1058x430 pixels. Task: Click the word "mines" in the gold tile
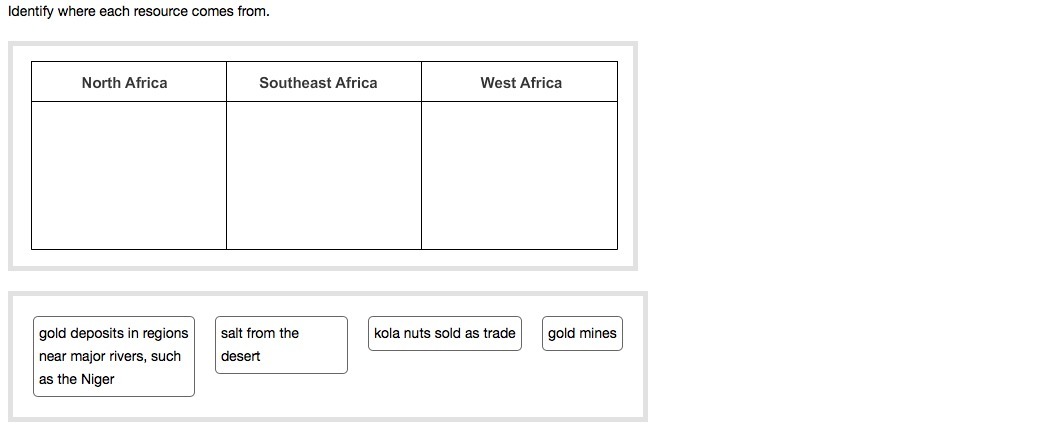pyautogui.click(x=598, y=333)
